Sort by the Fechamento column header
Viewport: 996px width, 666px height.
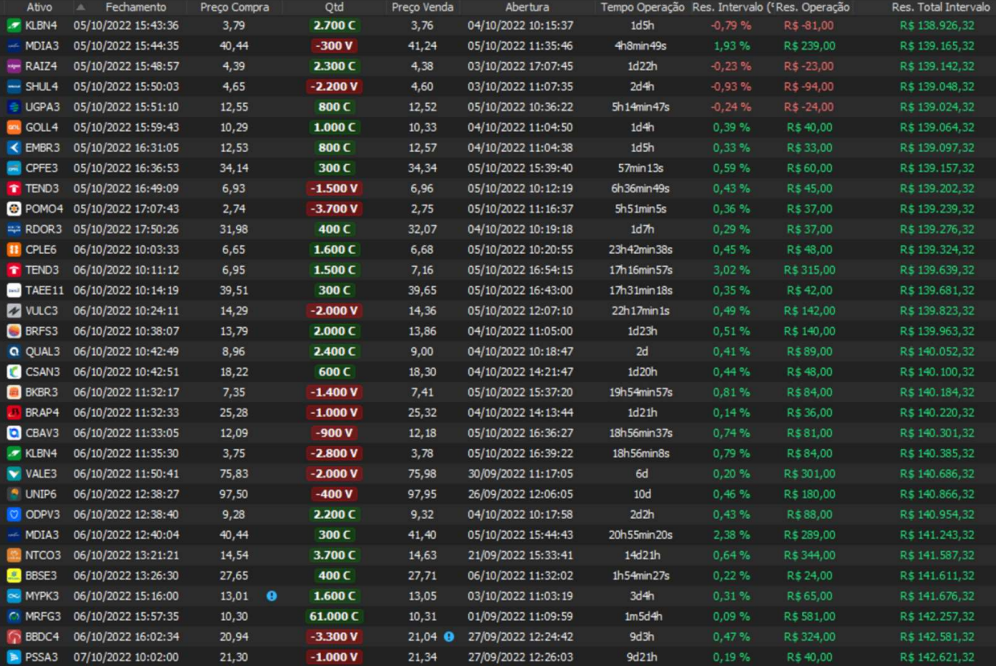click(135, 7)
